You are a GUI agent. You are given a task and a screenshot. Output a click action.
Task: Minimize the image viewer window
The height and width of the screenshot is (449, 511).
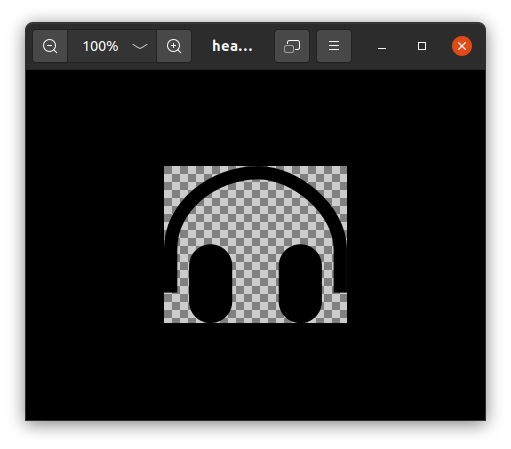(x=382, y=46)
